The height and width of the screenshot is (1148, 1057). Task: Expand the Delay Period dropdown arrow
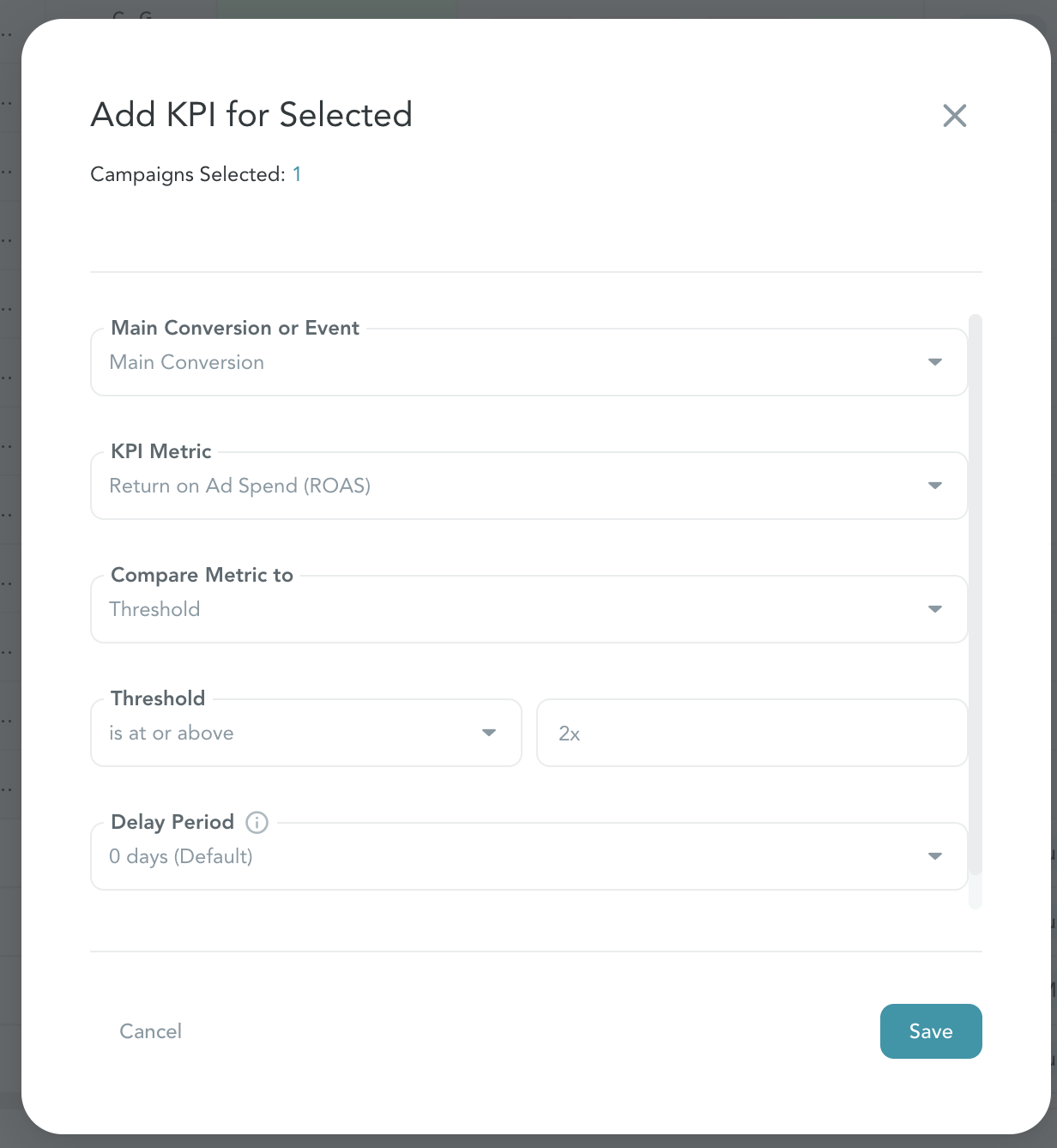click(935, 856)
